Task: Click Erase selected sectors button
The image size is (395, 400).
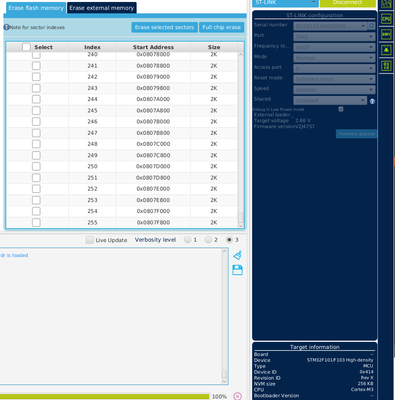Action: pyautogui.click(x=164, y=27)
